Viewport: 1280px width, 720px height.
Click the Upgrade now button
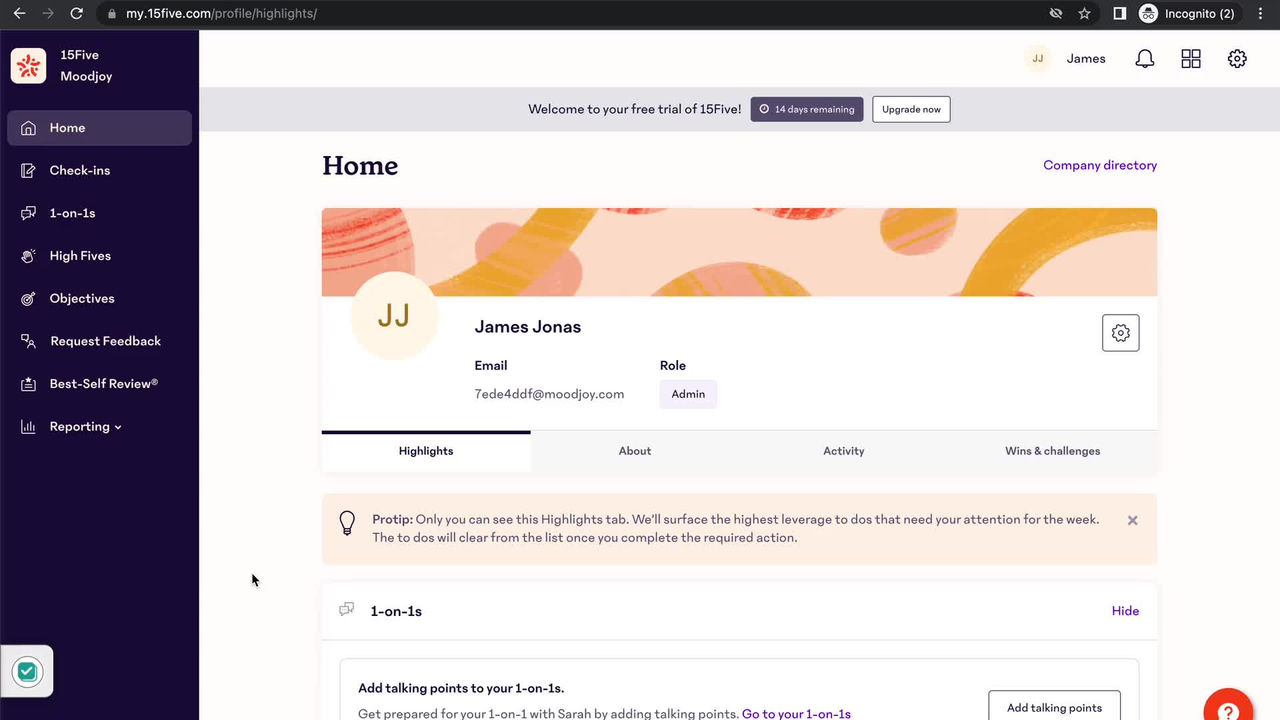point(911,109)
